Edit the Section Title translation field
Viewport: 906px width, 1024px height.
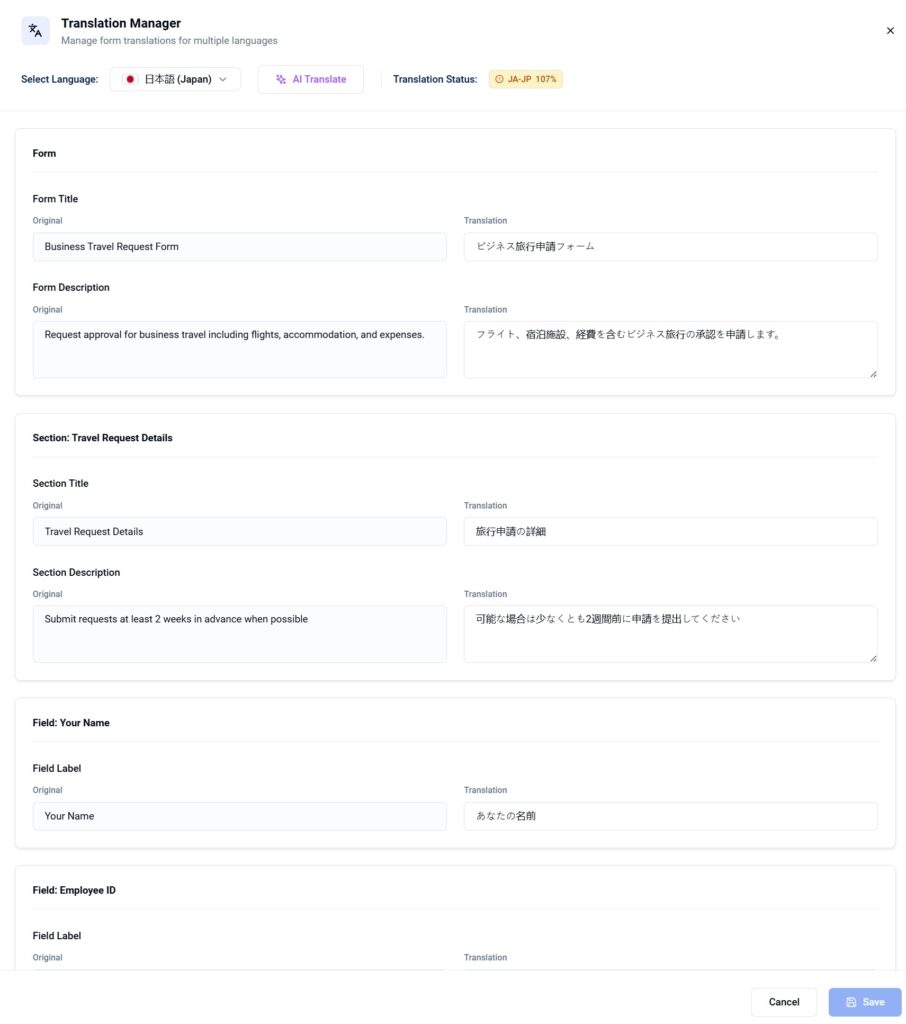(670, 531)
